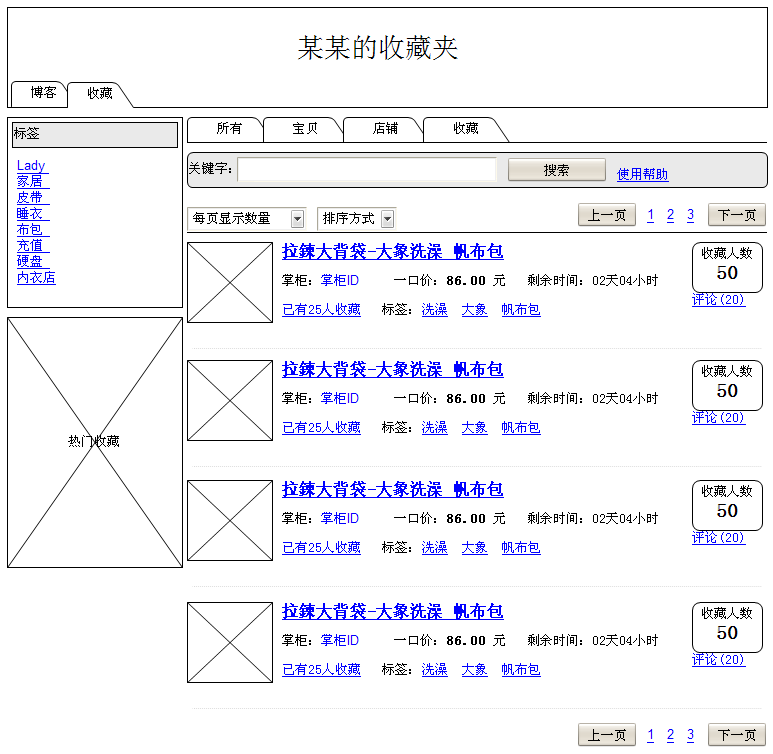
Task: Select the 大象 tag on the first item
Action: 474,310
